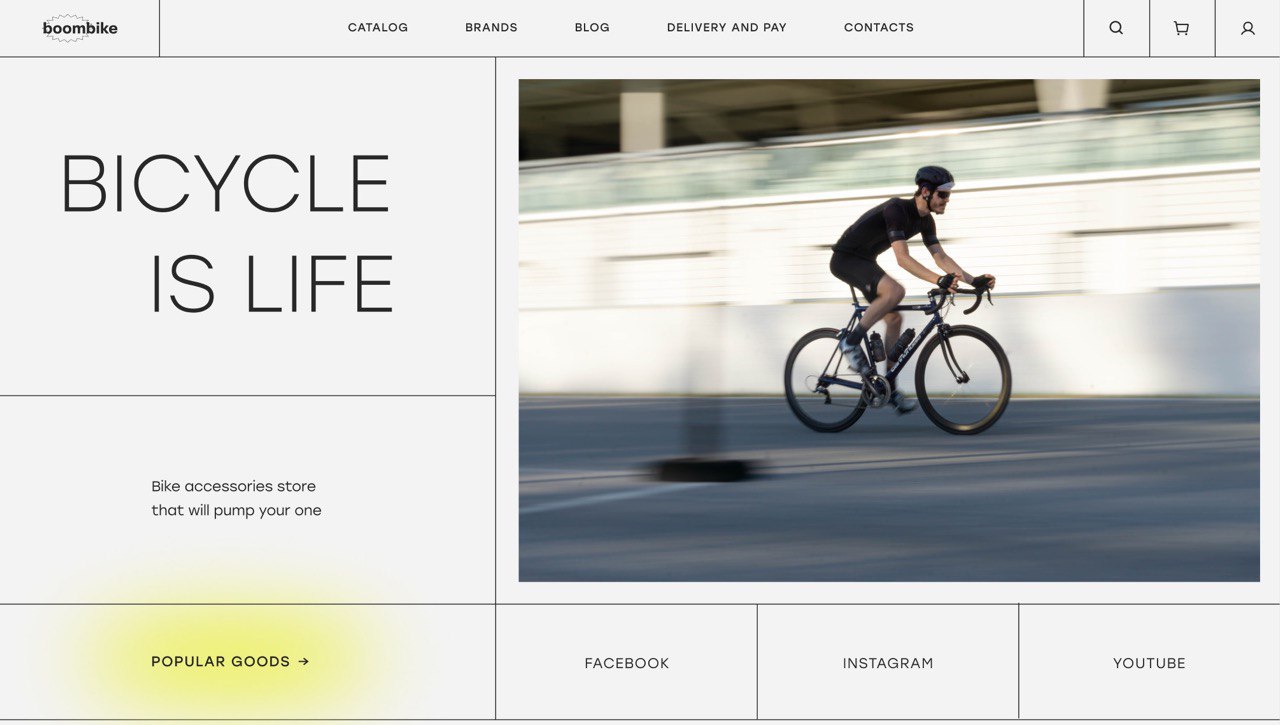Click the bike accessories store tagline

[236, 498]
